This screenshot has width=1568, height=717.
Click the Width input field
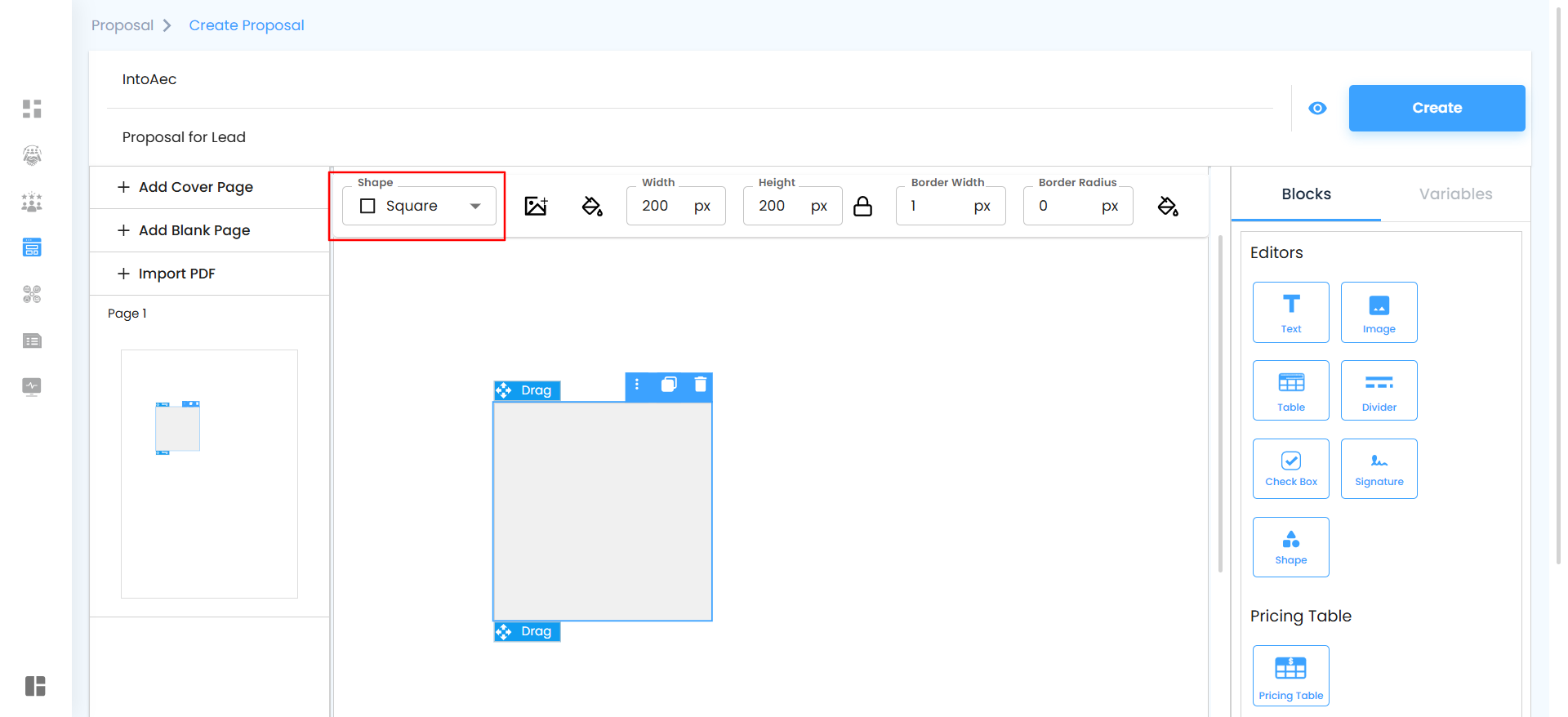click(675, 206)
